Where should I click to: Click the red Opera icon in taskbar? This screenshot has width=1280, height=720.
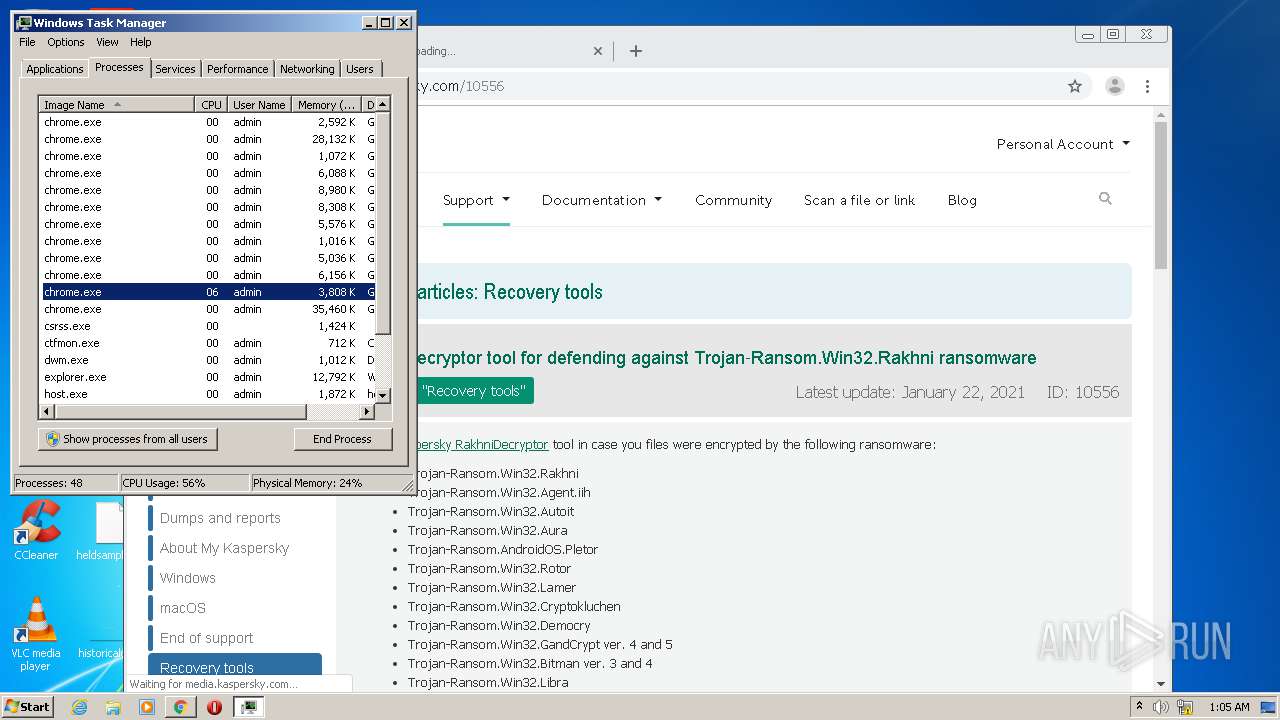click(214, 707)
